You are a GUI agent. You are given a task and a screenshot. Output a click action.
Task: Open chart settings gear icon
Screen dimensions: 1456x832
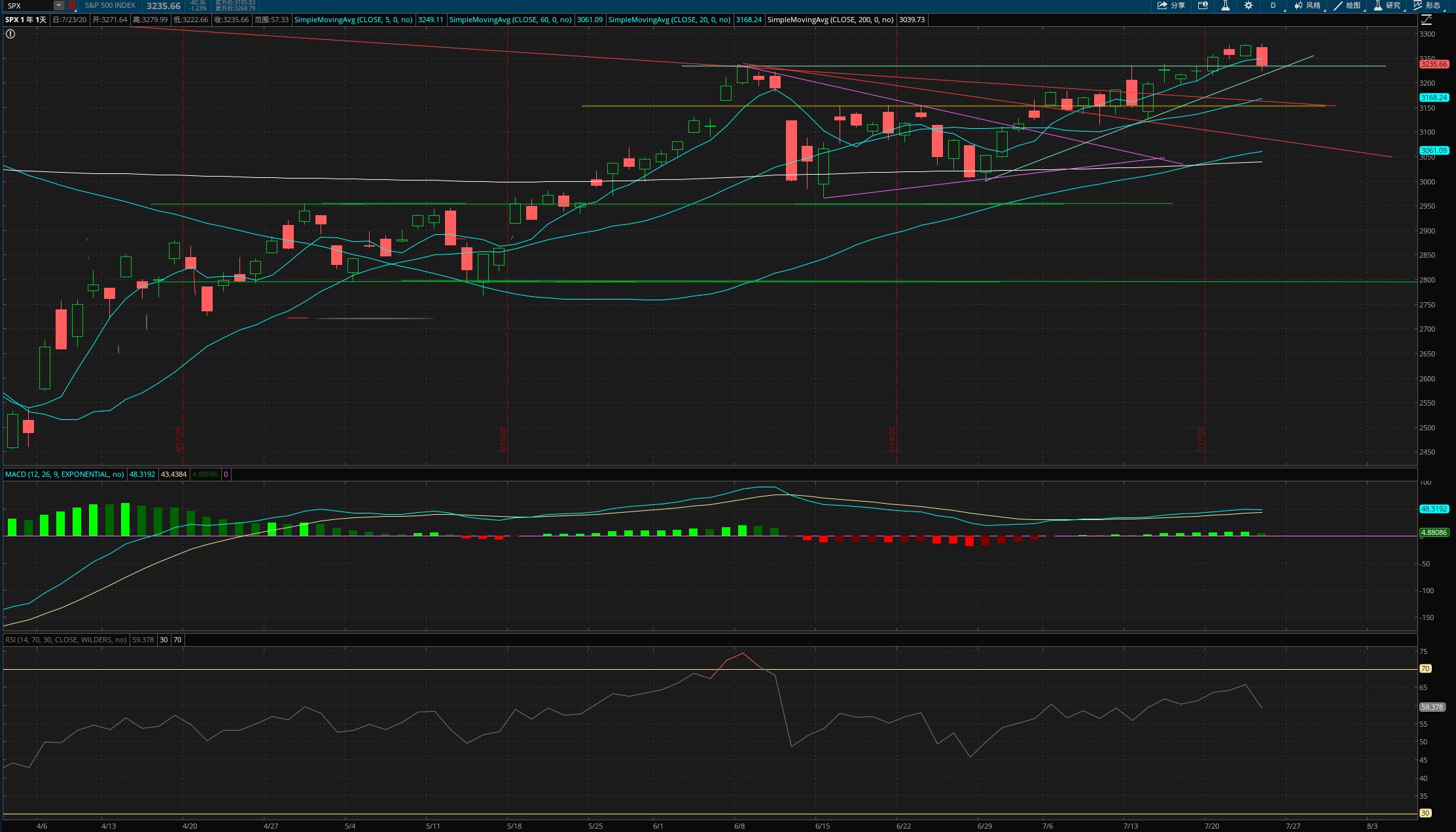pos(1249,5)
